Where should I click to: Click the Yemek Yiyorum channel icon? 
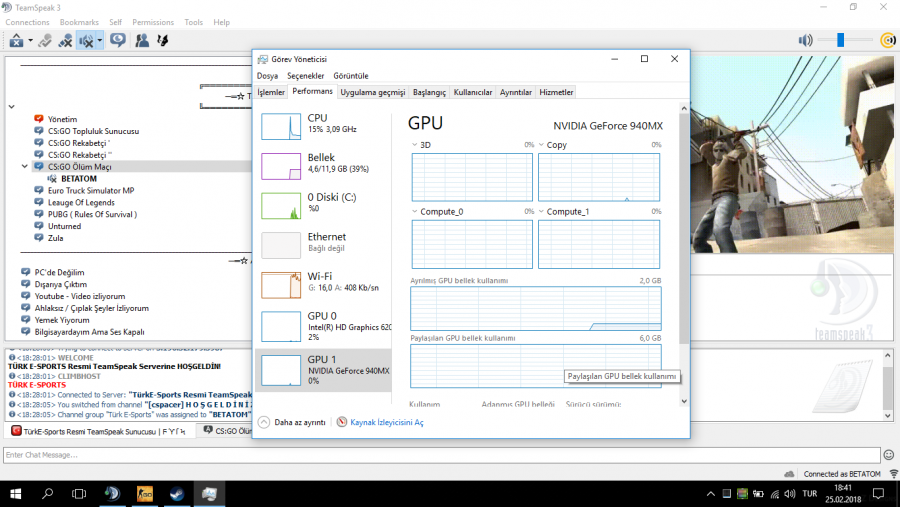coord(25,320)
